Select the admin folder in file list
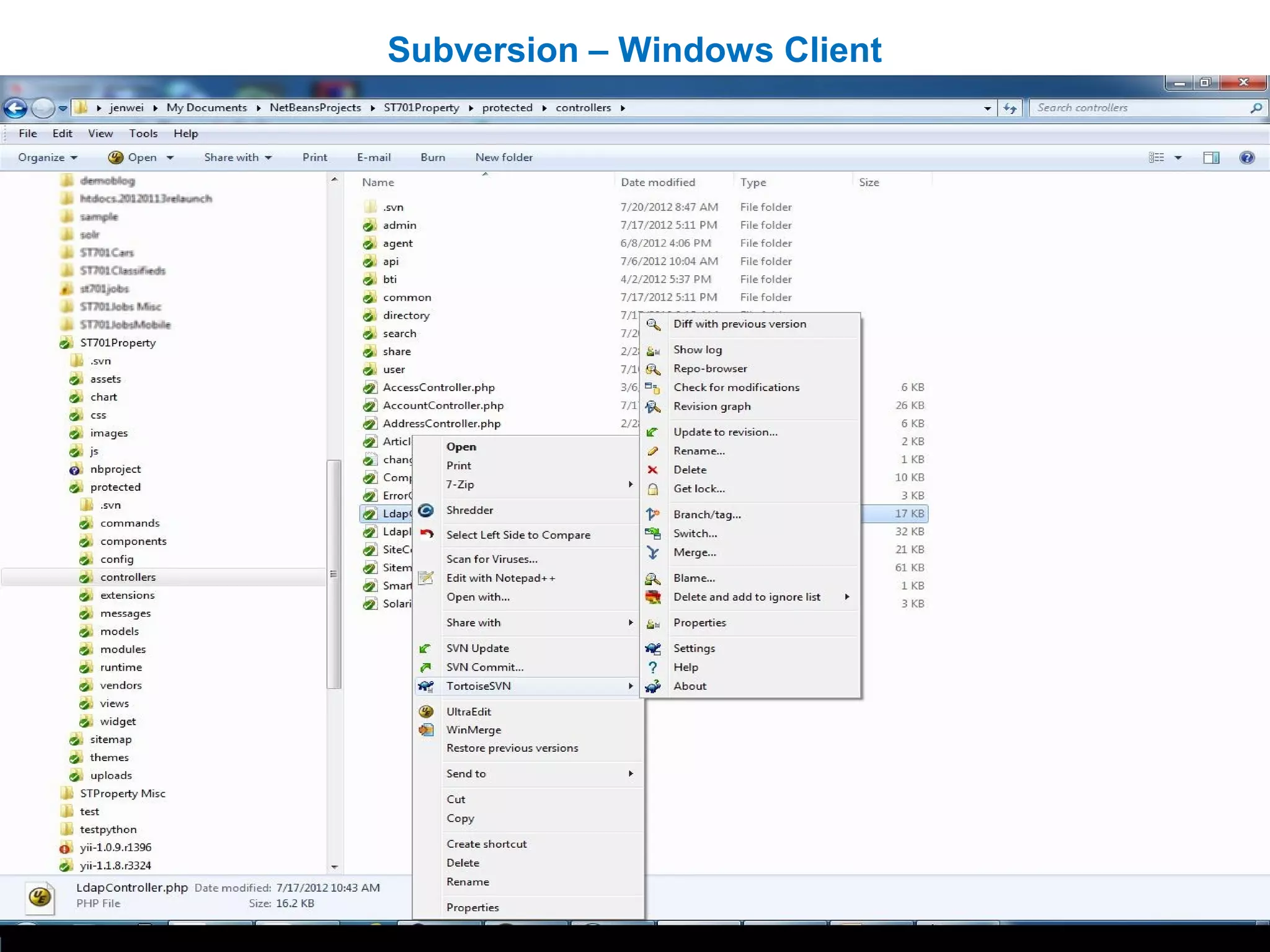The image size is (1270, 952). pos(399,225)
